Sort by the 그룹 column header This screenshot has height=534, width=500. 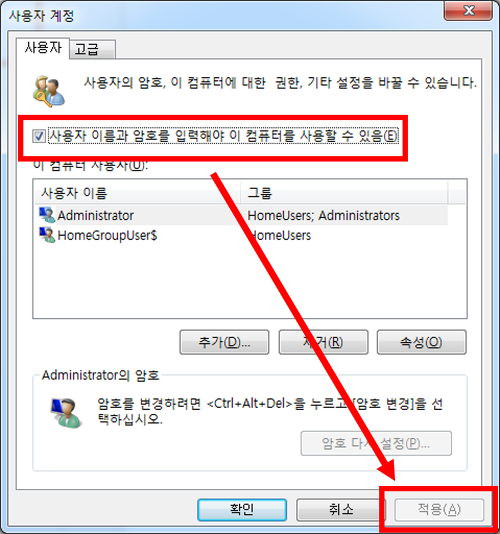(x=344, y=193)
